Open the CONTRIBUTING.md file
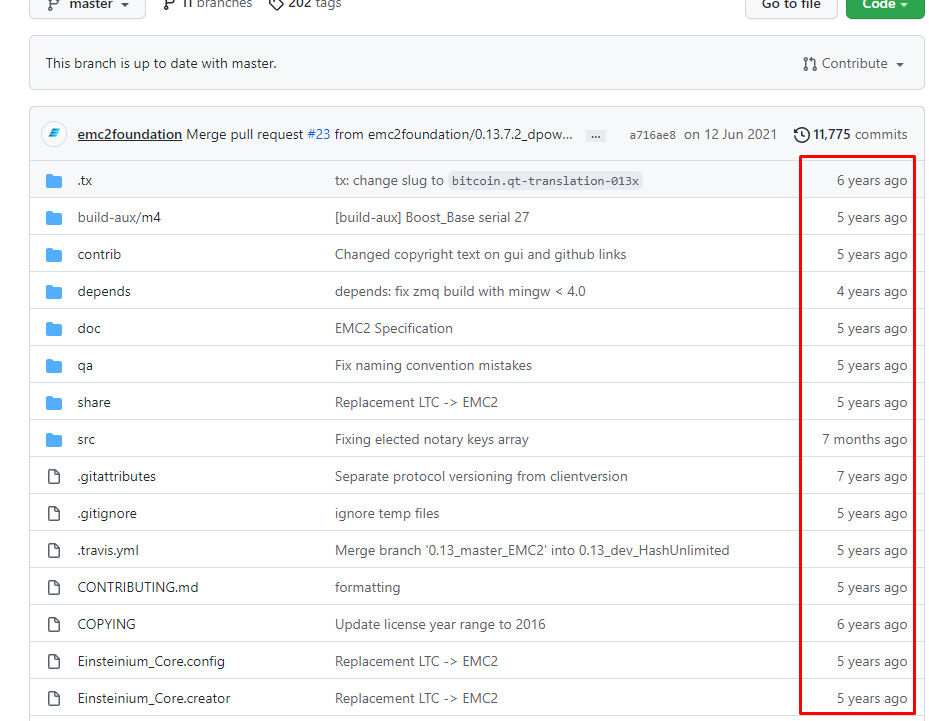The height and width of the screenshot is (721, 929). coord(138,587)
